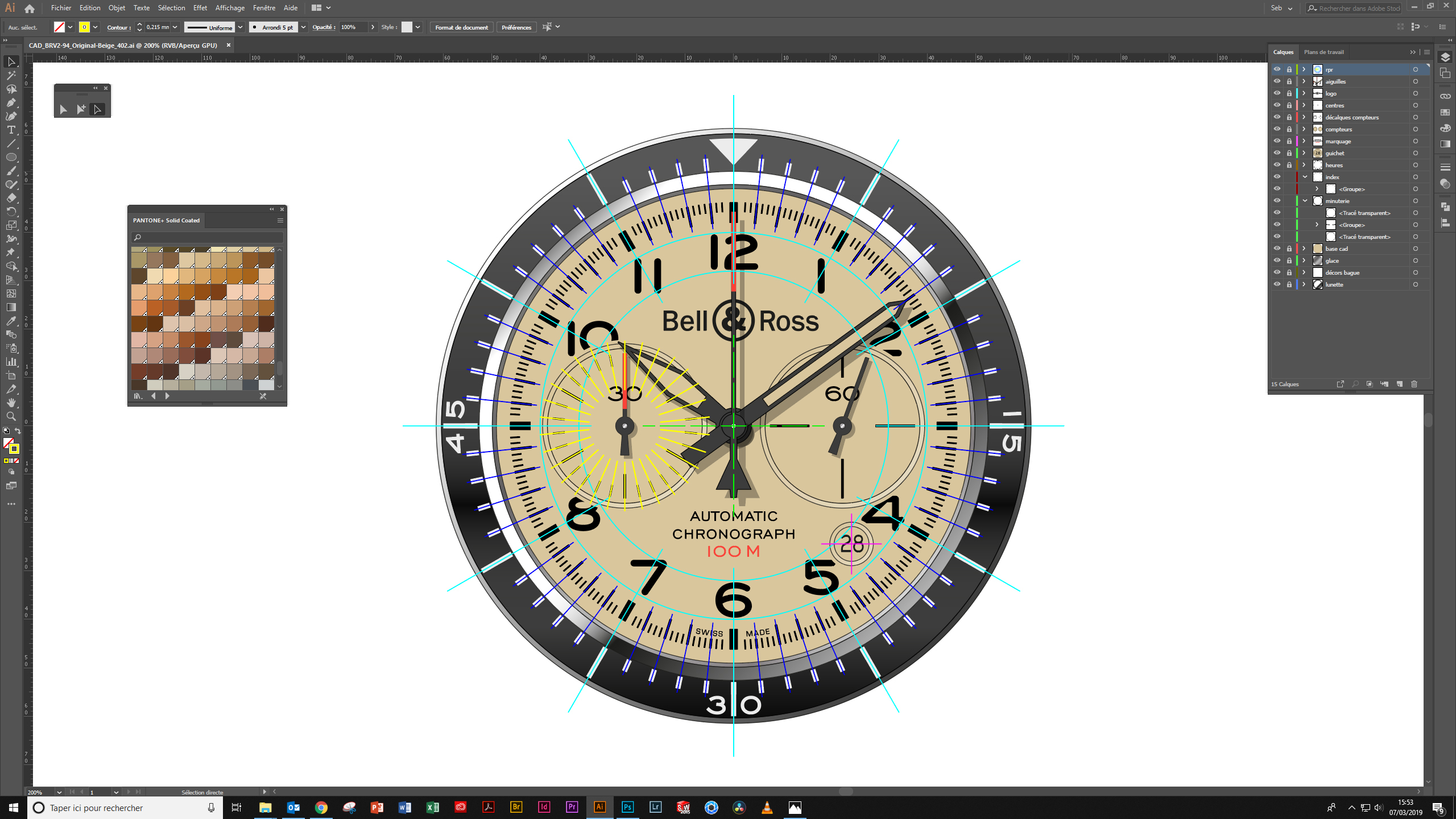Collapse the minuterie layer

(x=1305, y=201)
